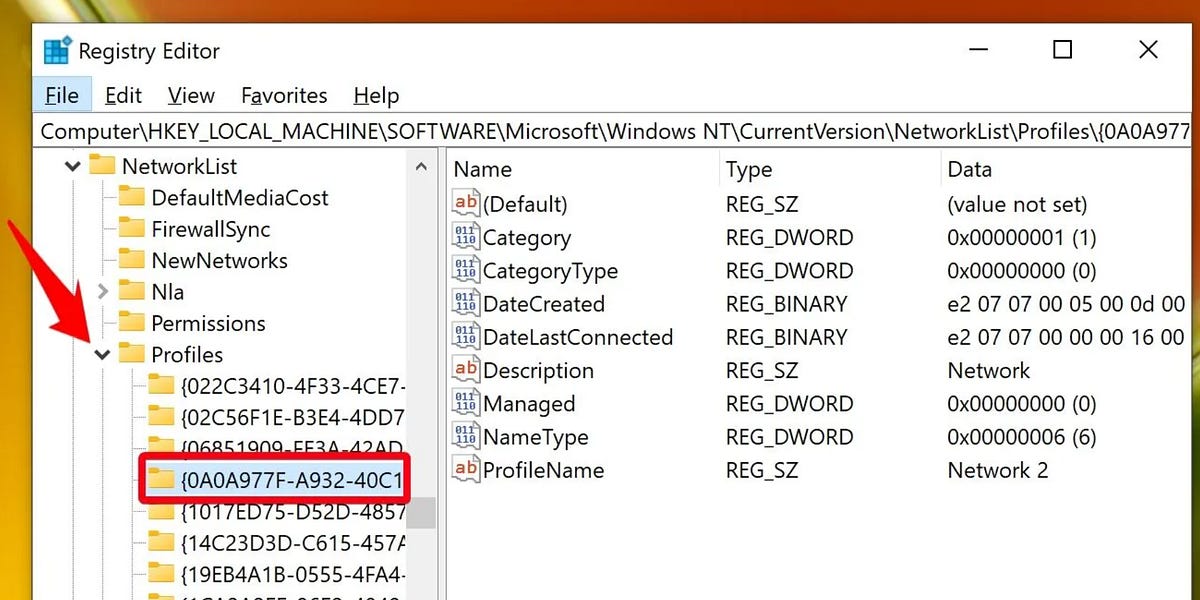Click folder icon of {022C3410-4F33-4CE7 key

pyautogui.click(x=161, y=385)
